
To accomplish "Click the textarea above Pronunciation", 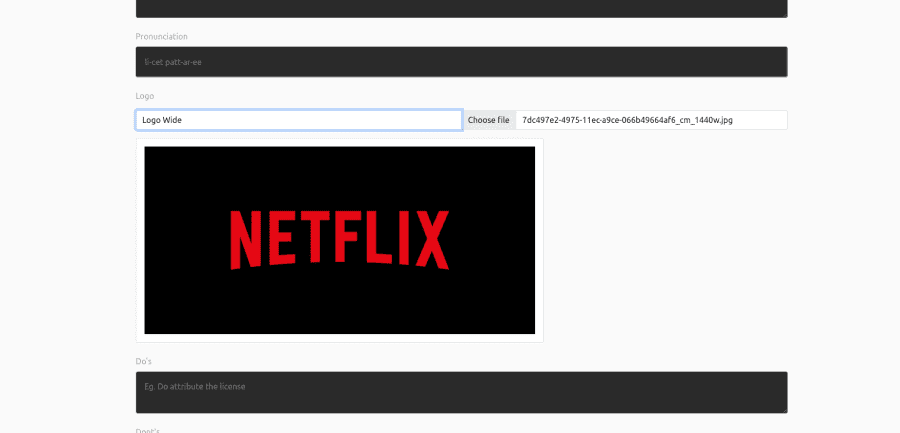I will click(461, 9).
